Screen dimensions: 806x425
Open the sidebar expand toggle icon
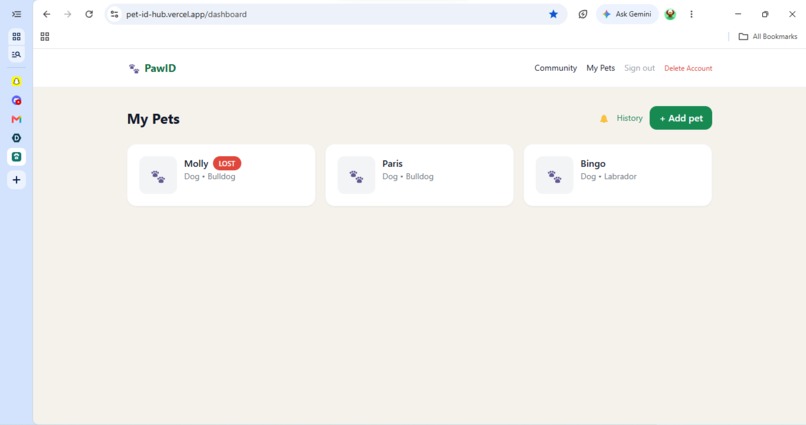[16, 14]
